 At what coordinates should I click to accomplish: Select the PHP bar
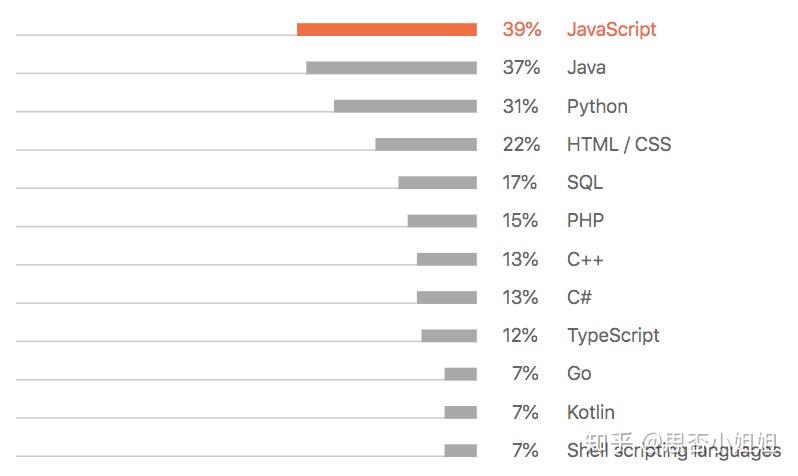(x=442, y=220)
